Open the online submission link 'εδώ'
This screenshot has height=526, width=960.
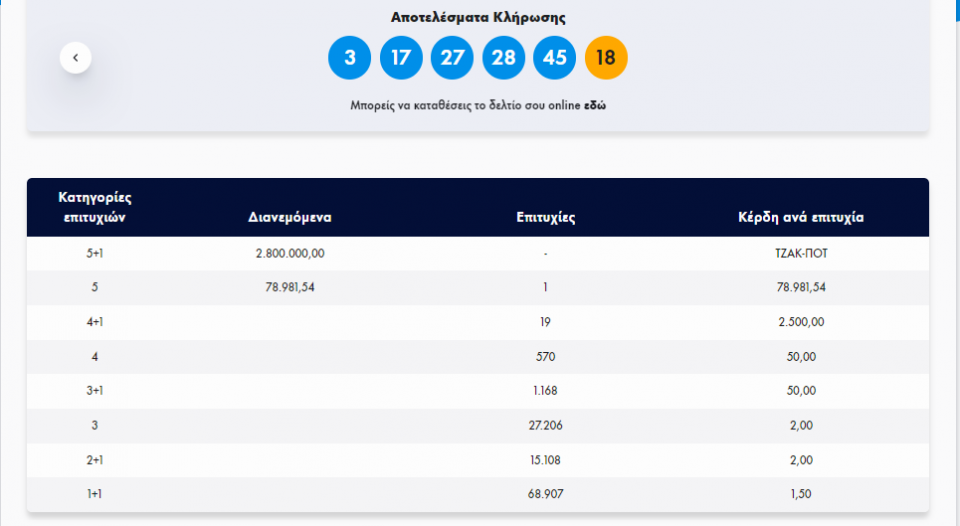point(595,105)
